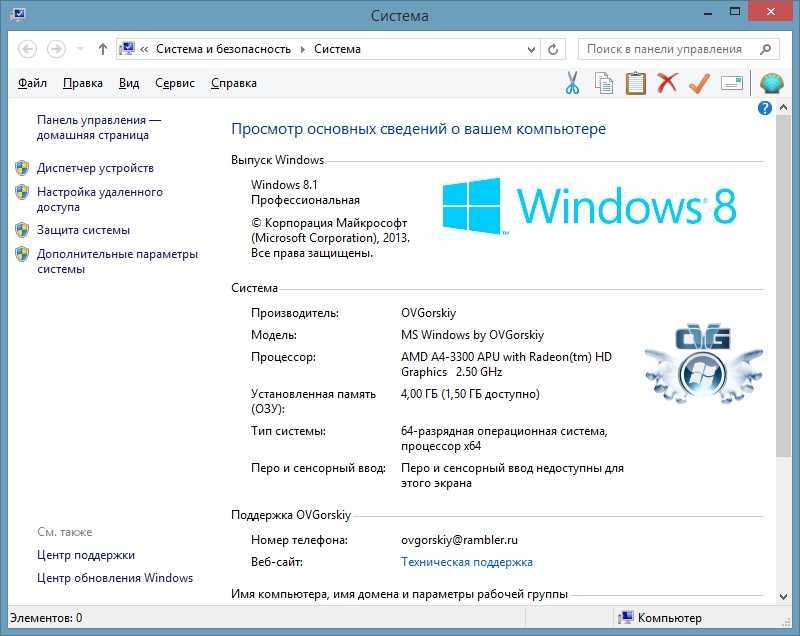Click the search magnifier icon
The image size is (800, 636).
[765, 49]
